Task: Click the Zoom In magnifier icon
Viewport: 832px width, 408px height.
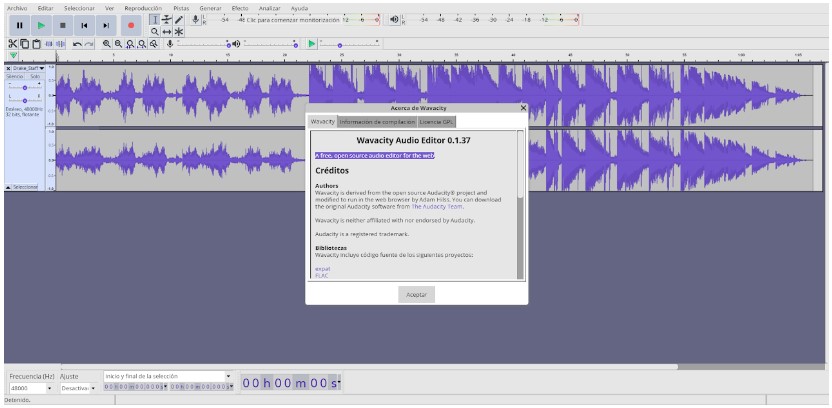Action: click(x=107, y=43)
